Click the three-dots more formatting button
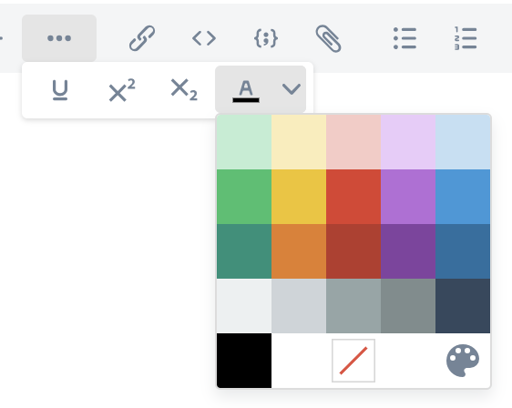The image size is (512, 408). pyautogui.click(x=59, y=38)
